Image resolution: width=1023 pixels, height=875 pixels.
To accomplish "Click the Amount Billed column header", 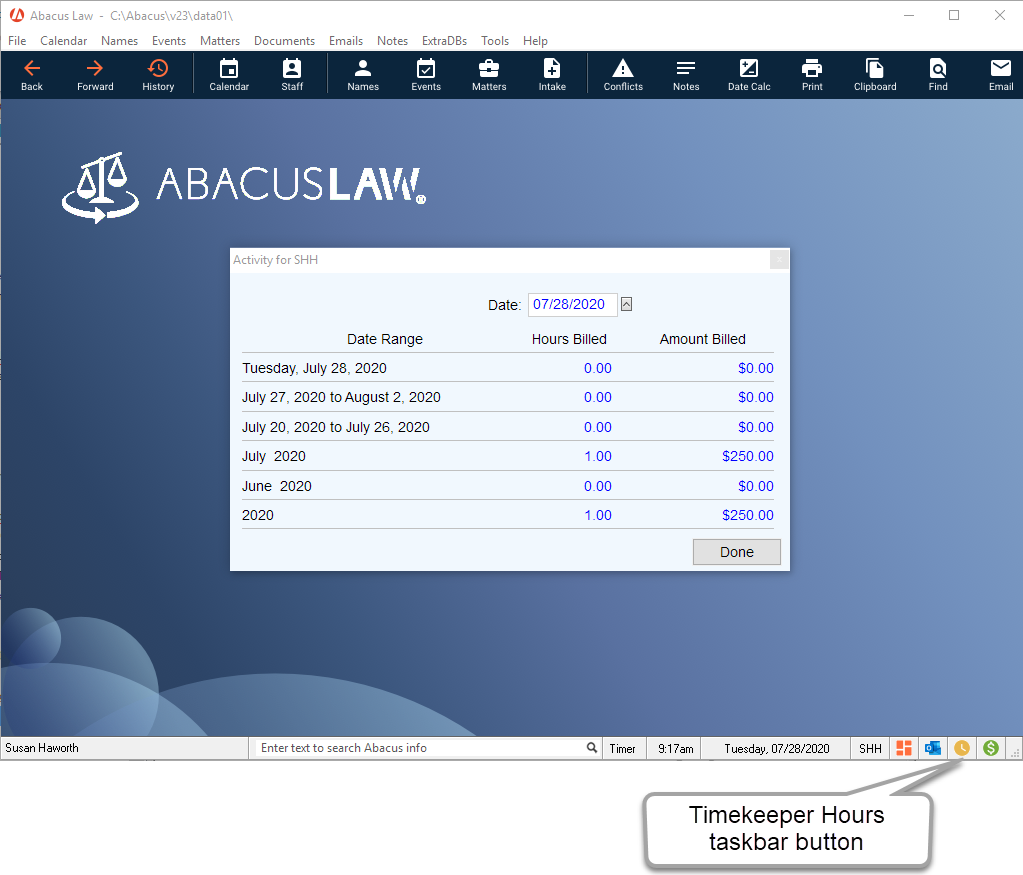I will [x=702, y=339].
